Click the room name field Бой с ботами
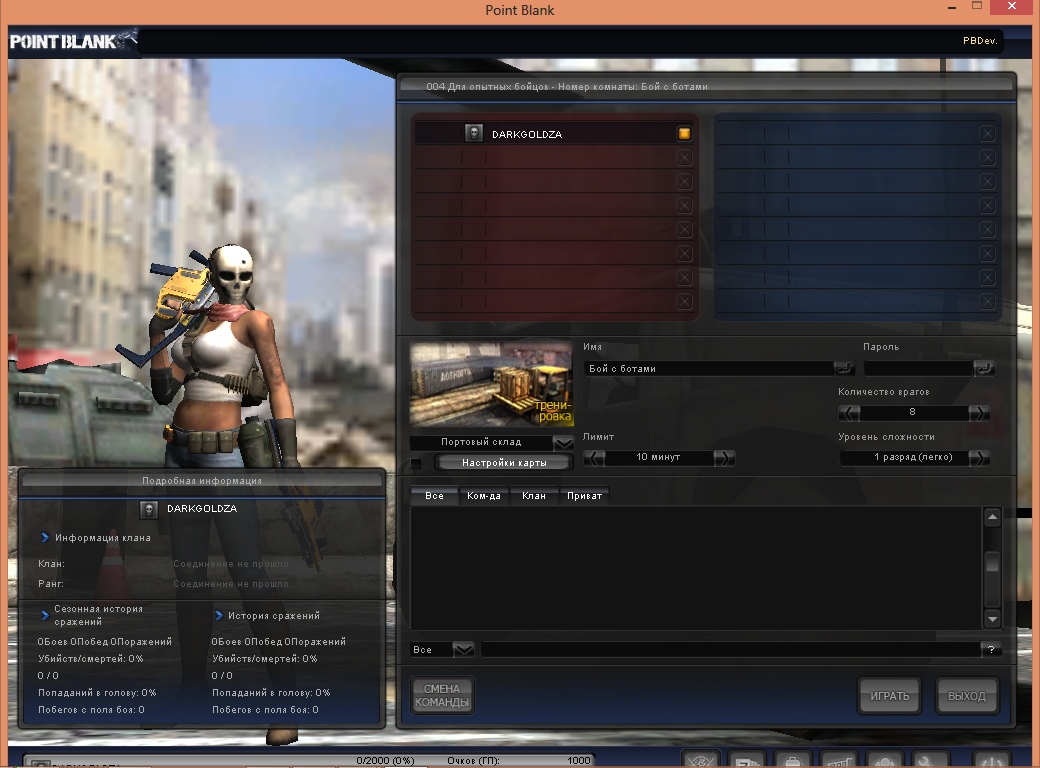1040x768 pixels. pos(708,369)
